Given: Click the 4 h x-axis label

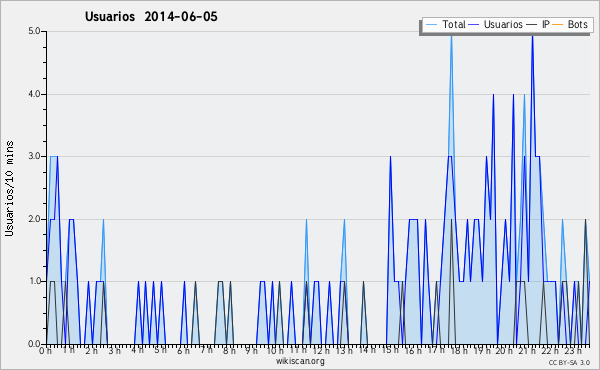Looking at the screenshot, I should [137, 350].
